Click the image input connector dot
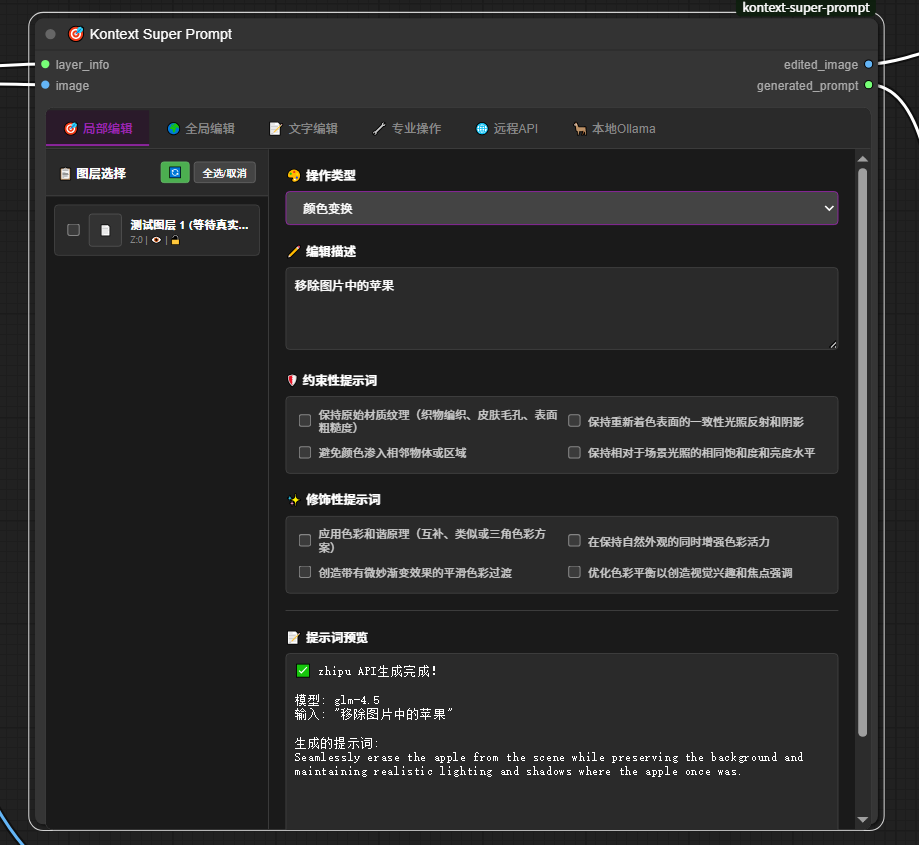The width and height of the screenshot is (919, 845). click(x=45, y=85)
